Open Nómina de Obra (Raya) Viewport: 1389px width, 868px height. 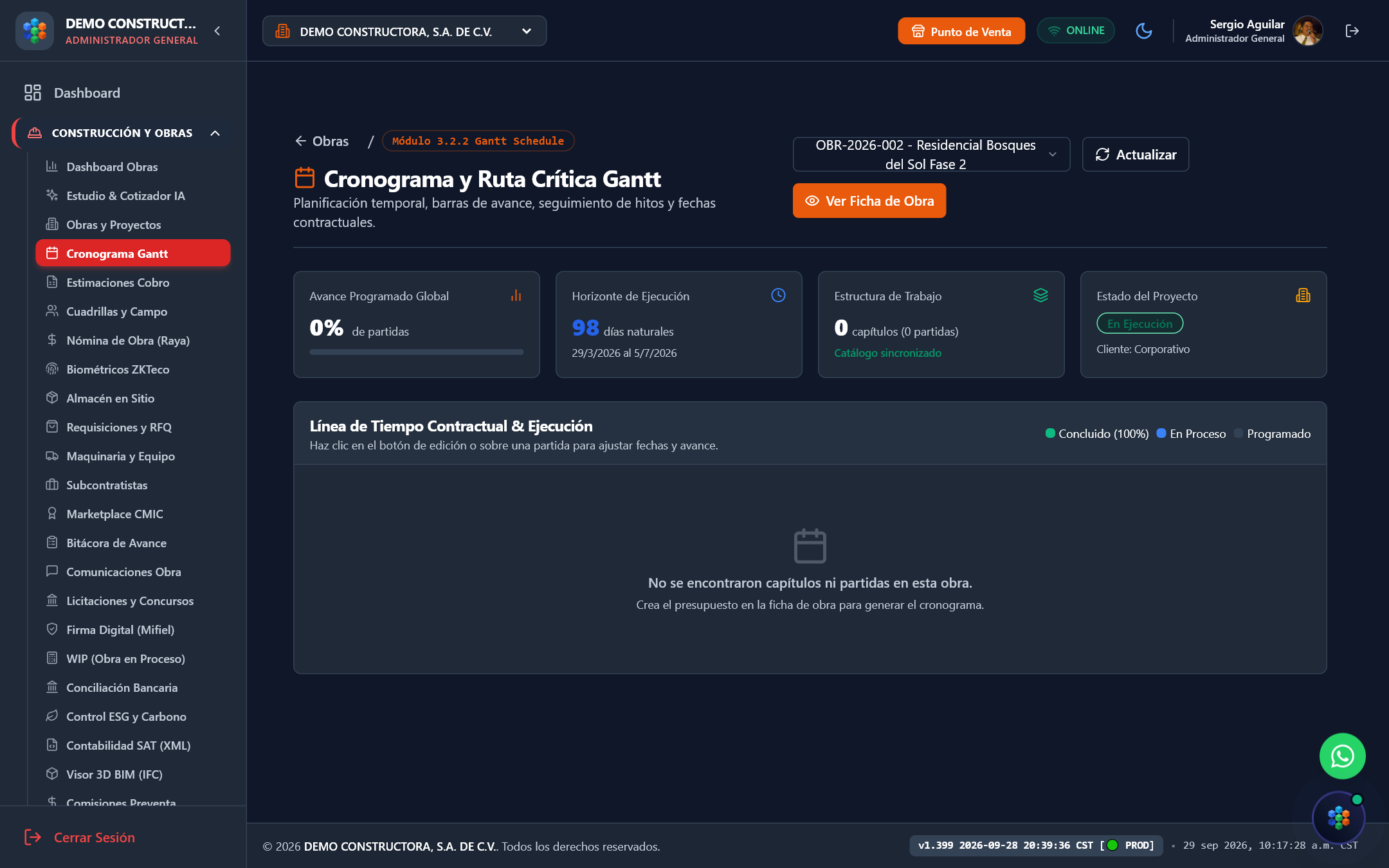point(133,340)
